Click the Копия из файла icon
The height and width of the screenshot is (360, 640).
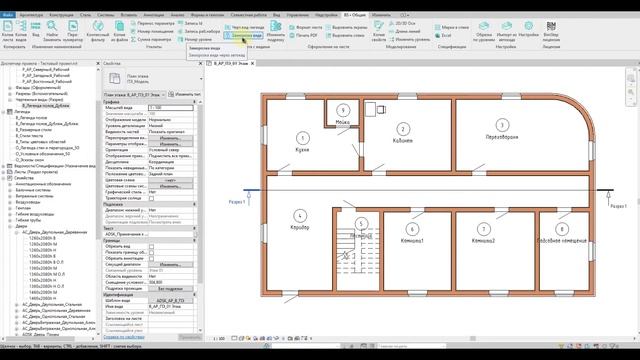coord(119,31)
